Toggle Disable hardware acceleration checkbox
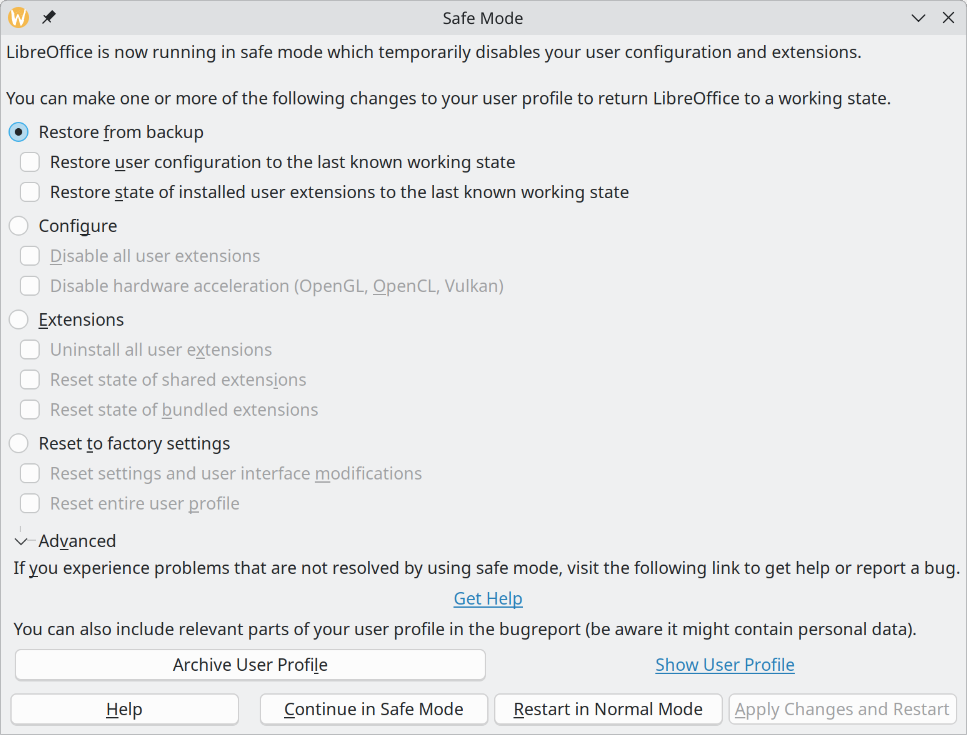 [31, 286]
